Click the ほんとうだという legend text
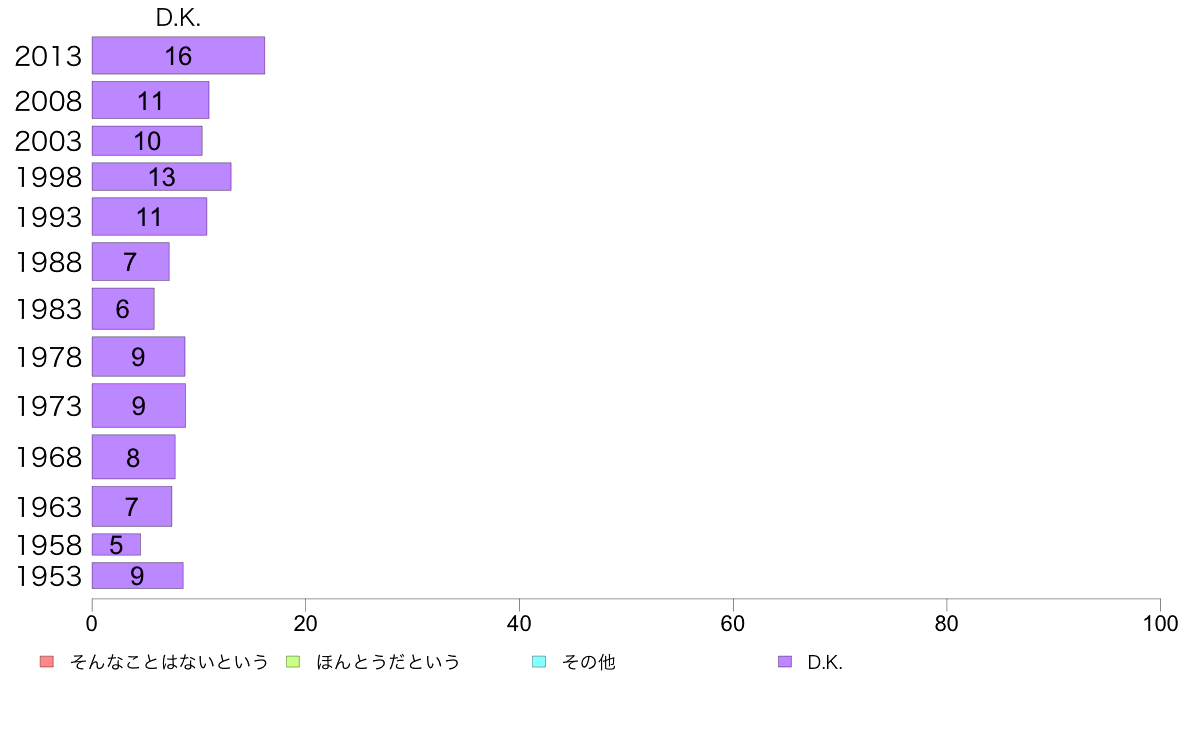Image resolution: width=1188 pixels, height=736 pixels. (388, 662)
